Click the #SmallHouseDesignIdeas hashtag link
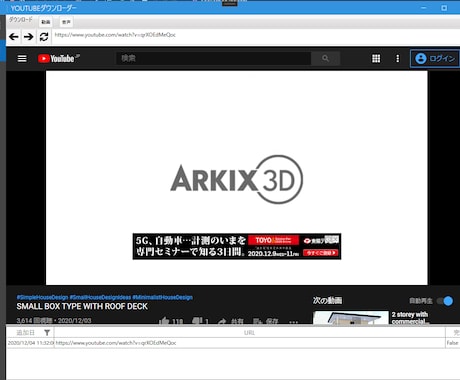The width and height of the screenshot is (460, 380). pyautogui.click(x=100, y=297)
